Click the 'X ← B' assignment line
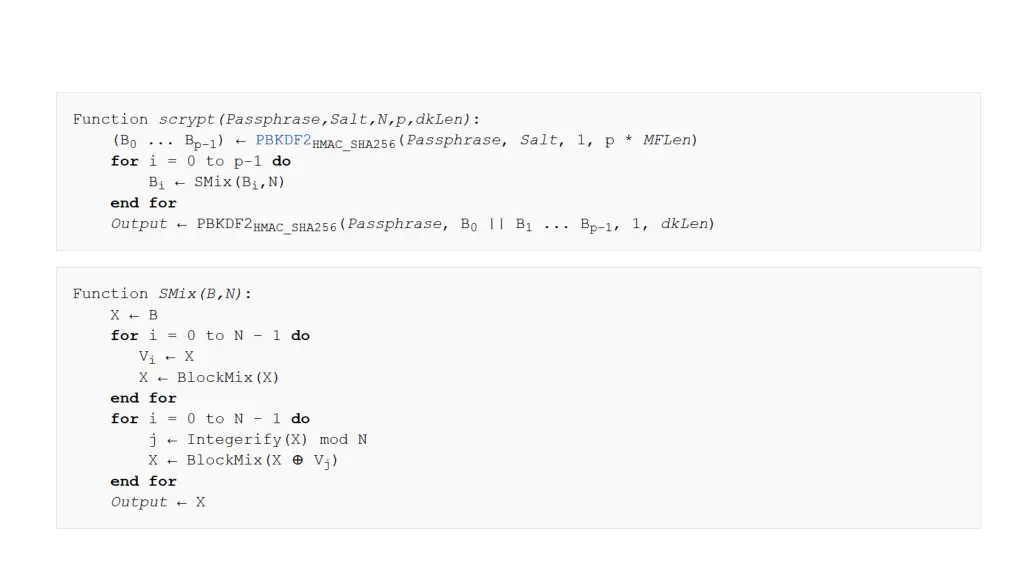This screenshot has width=1024, height=576. tap(134, 315)
